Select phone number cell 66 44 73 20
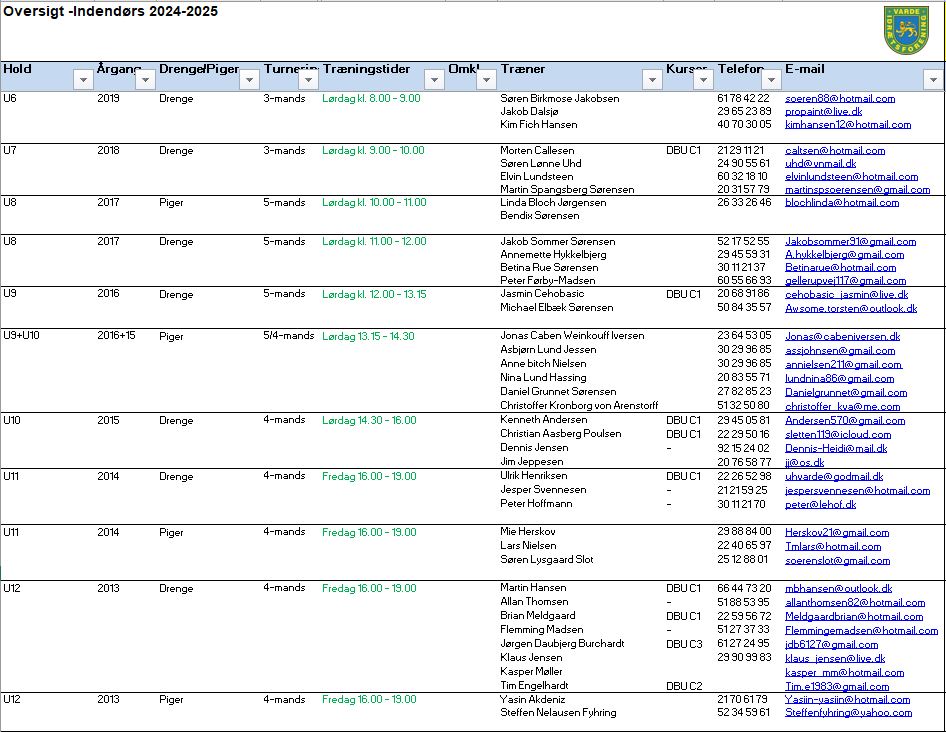Screen dimensions: 946x732 tap(744, 588)
